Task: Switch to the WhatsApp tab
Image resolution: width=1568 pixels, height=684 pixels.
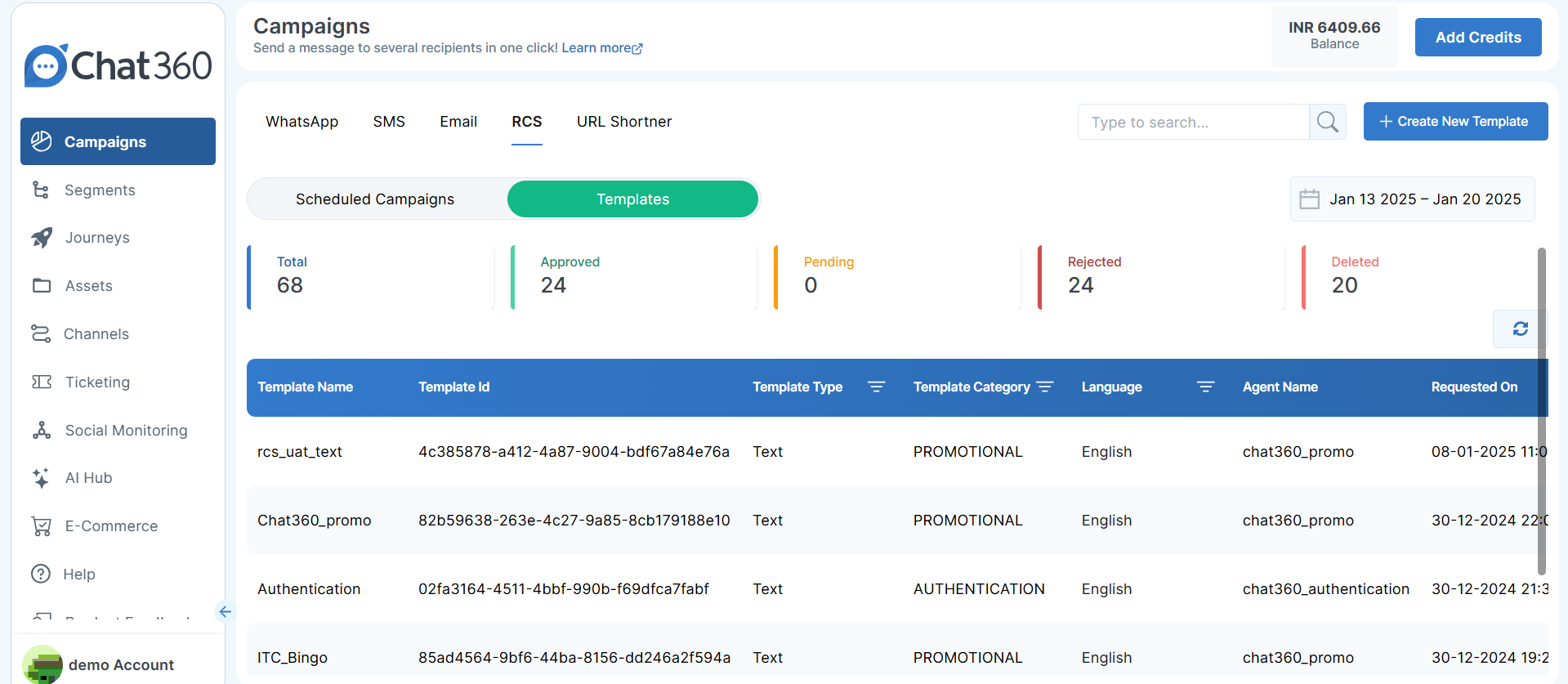Action: [x=302, y=122]
